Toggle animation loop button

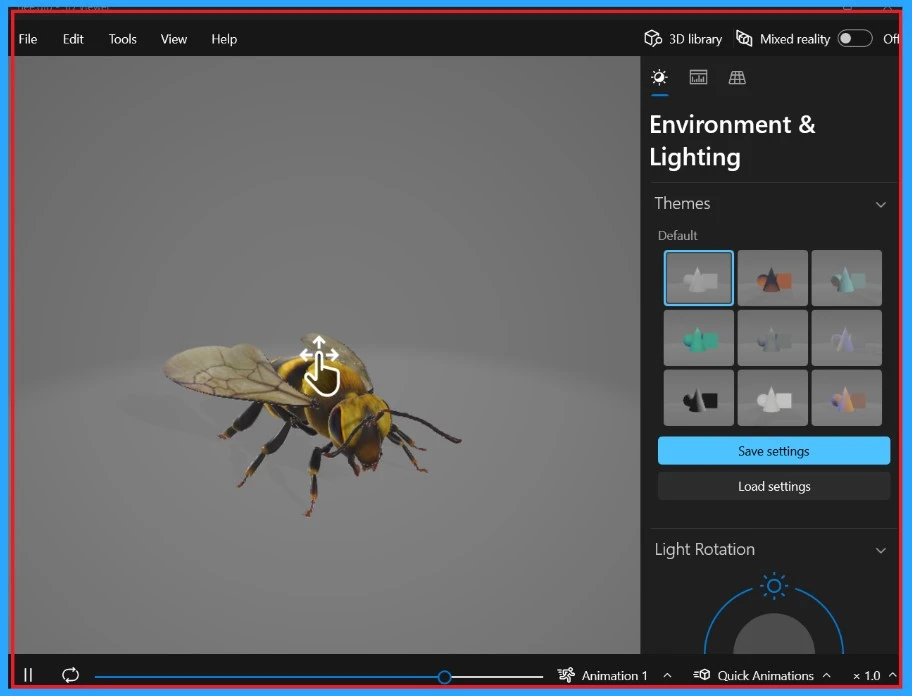point(70,675)
